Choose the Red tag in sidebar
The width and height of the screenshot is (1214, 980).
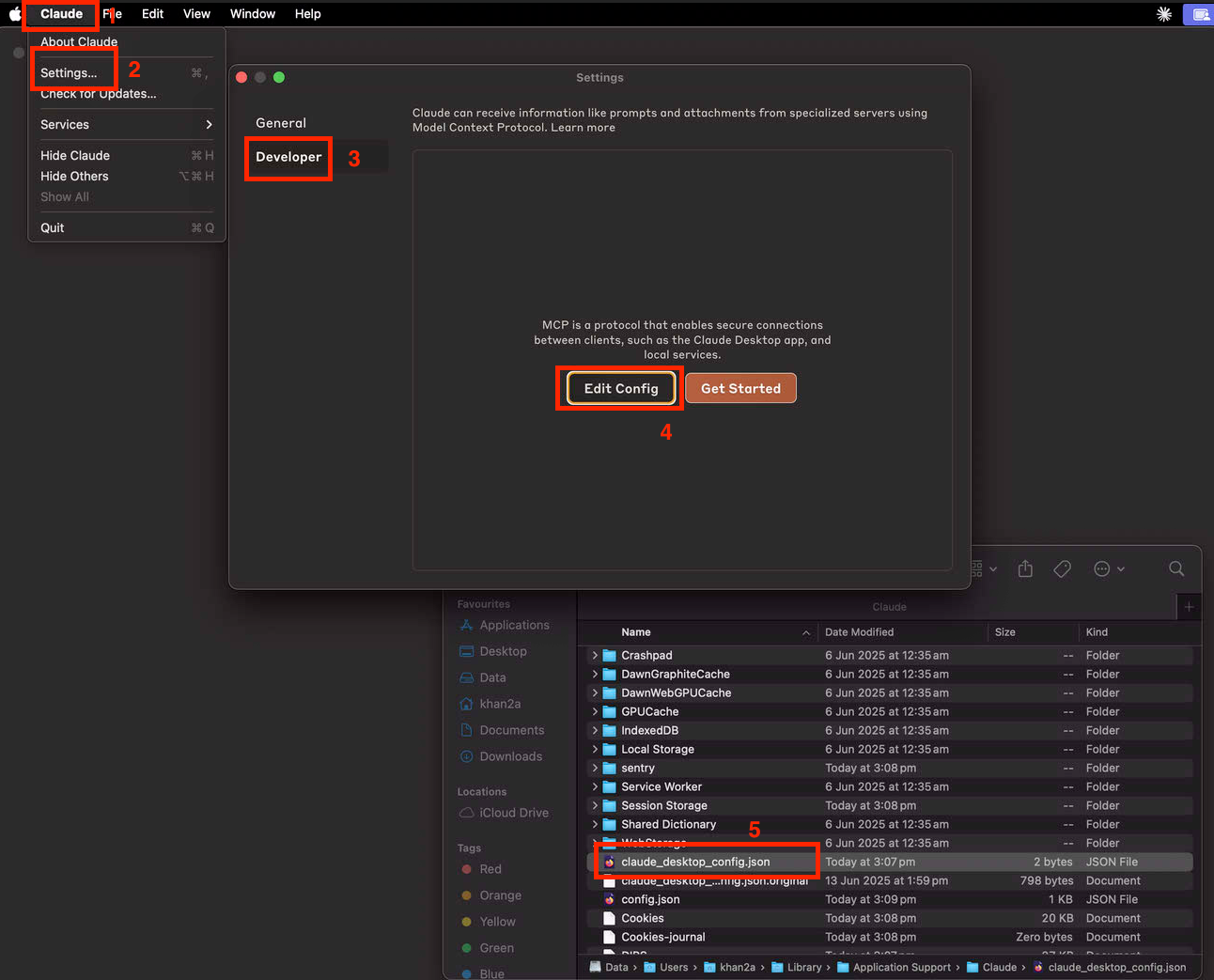pos(482,869)
